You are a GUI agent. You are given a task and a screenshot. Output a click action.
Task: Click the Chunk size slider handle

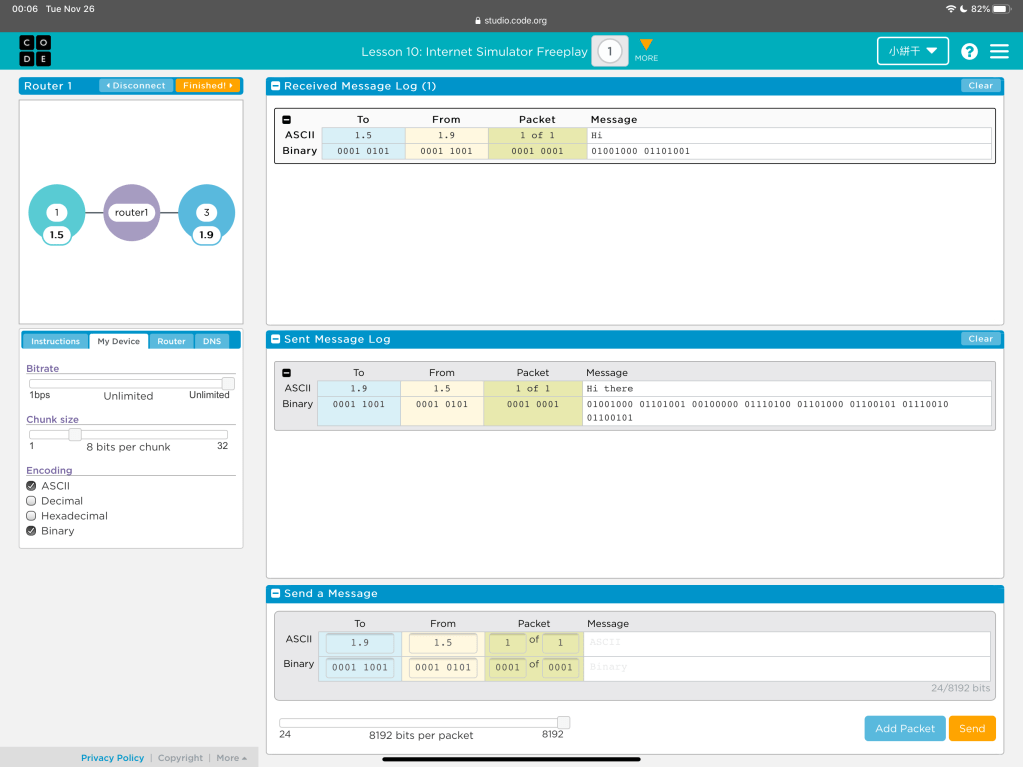75,434
